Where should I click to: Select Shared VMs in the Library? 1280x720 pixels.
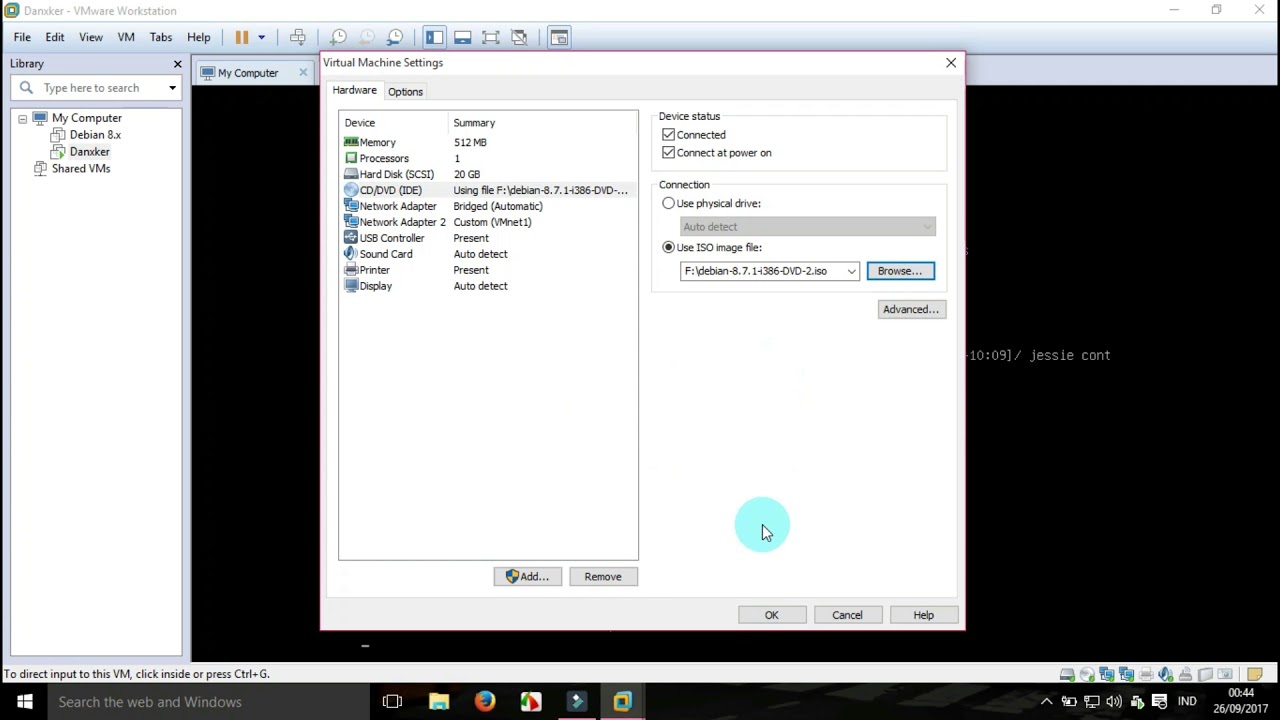point(81,168)
